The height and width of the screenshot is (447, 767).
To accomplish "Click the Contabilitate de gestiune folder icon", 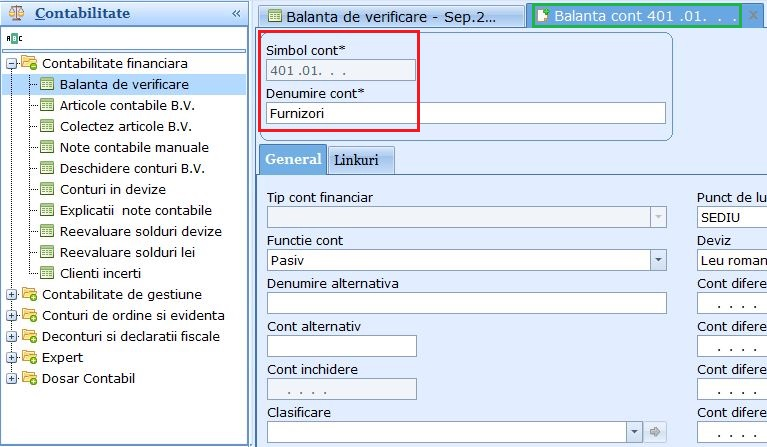I will (29, 294).
